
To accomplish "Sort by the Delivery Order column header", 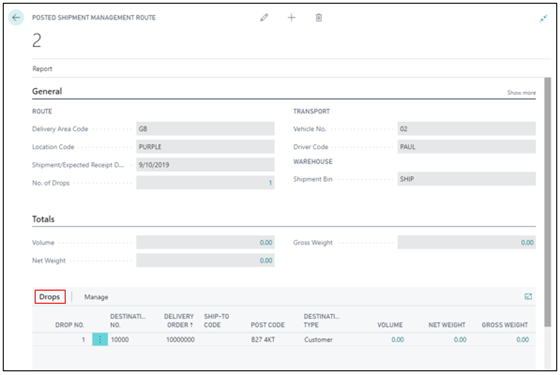I will pyautogui.click(x=179, y=320).
